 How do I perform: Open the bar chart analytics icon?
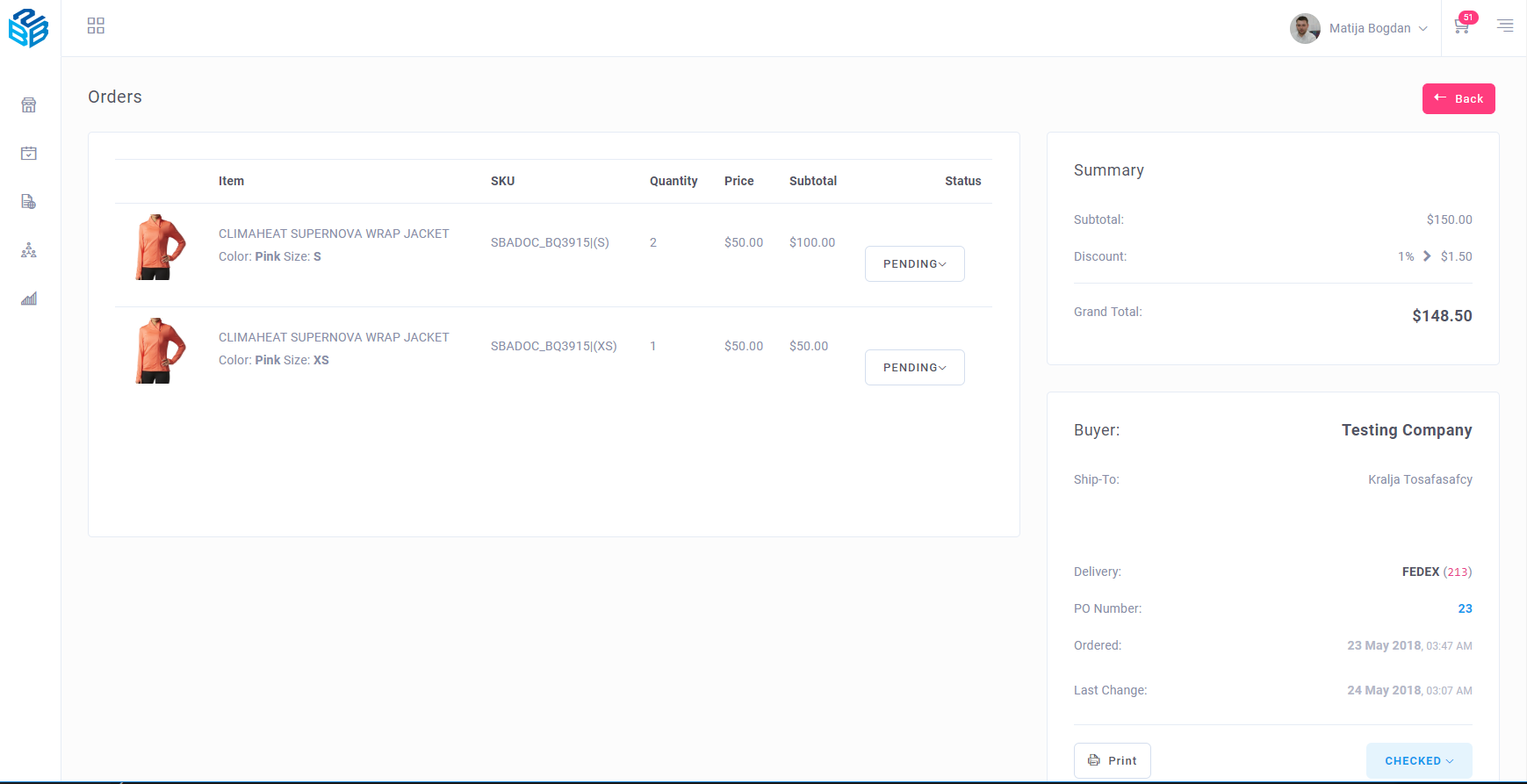pyautogui.click(x=29, y=298)
